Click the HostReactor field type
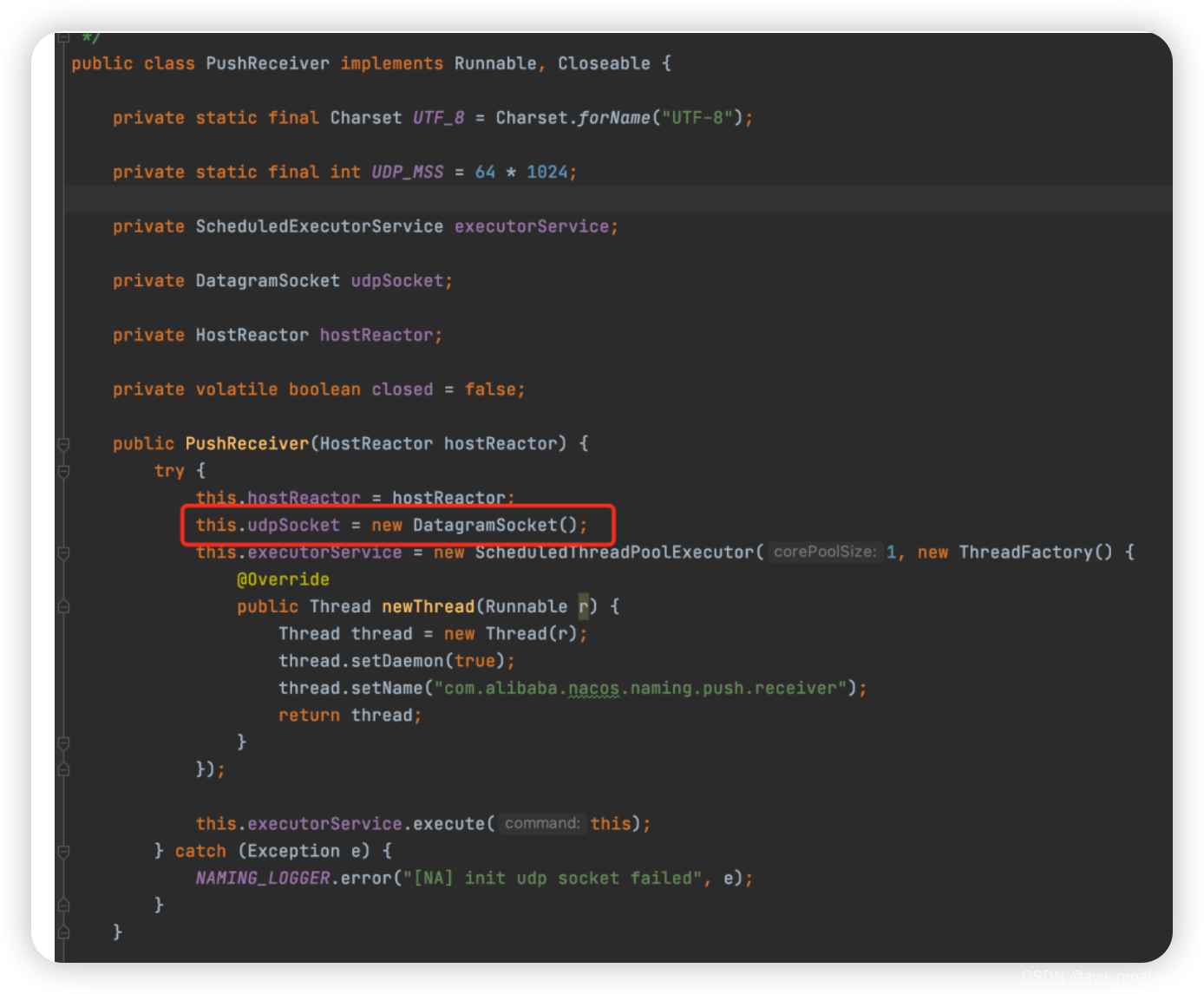The height and width of the screenshot is (994, 1204). [x=252, y=335]
